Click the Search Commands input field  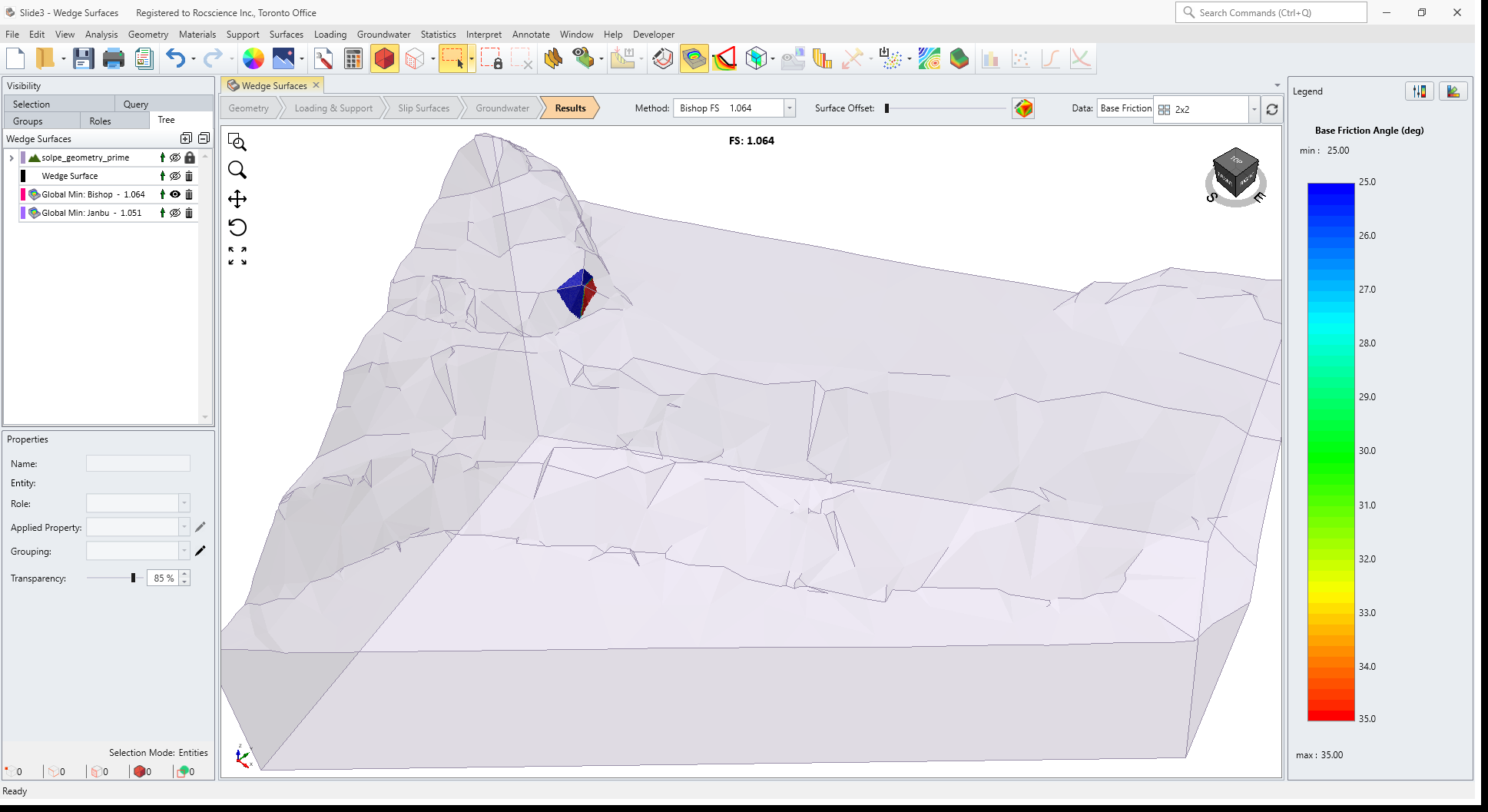tap(1271, 12)
